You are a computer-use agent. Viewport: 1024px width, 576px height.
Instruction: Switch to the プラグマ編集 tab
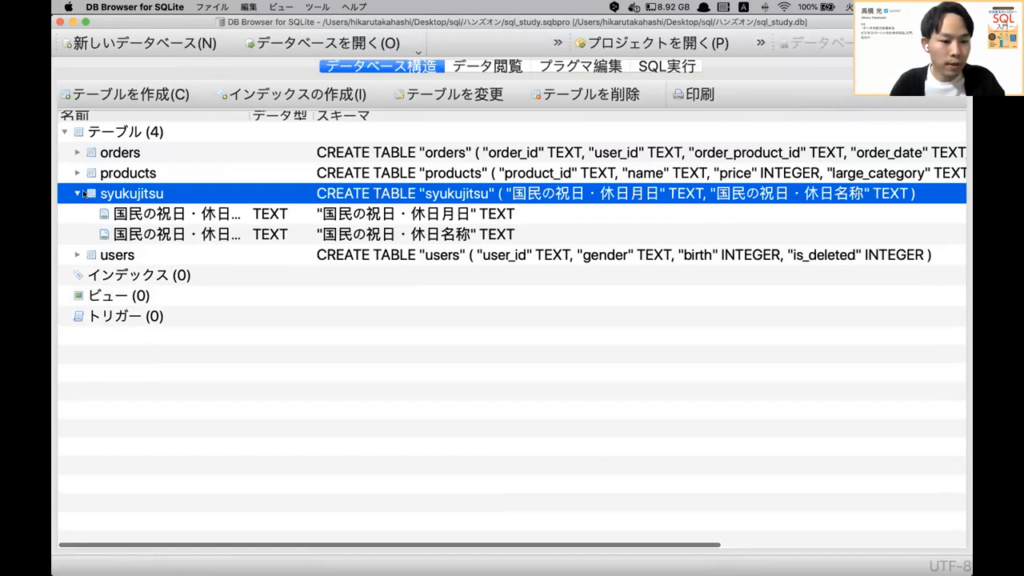[x=580, y=67]
